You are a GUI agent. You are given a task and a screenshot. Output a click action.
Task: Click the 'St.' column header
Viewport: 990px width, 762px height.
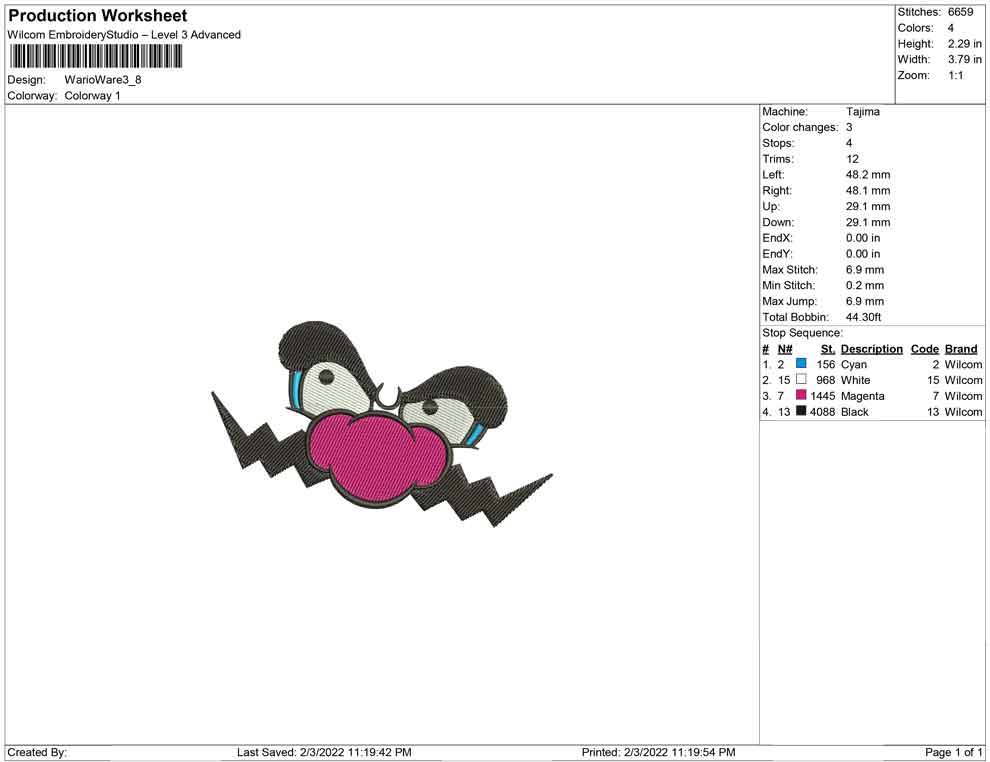point(828,349)
